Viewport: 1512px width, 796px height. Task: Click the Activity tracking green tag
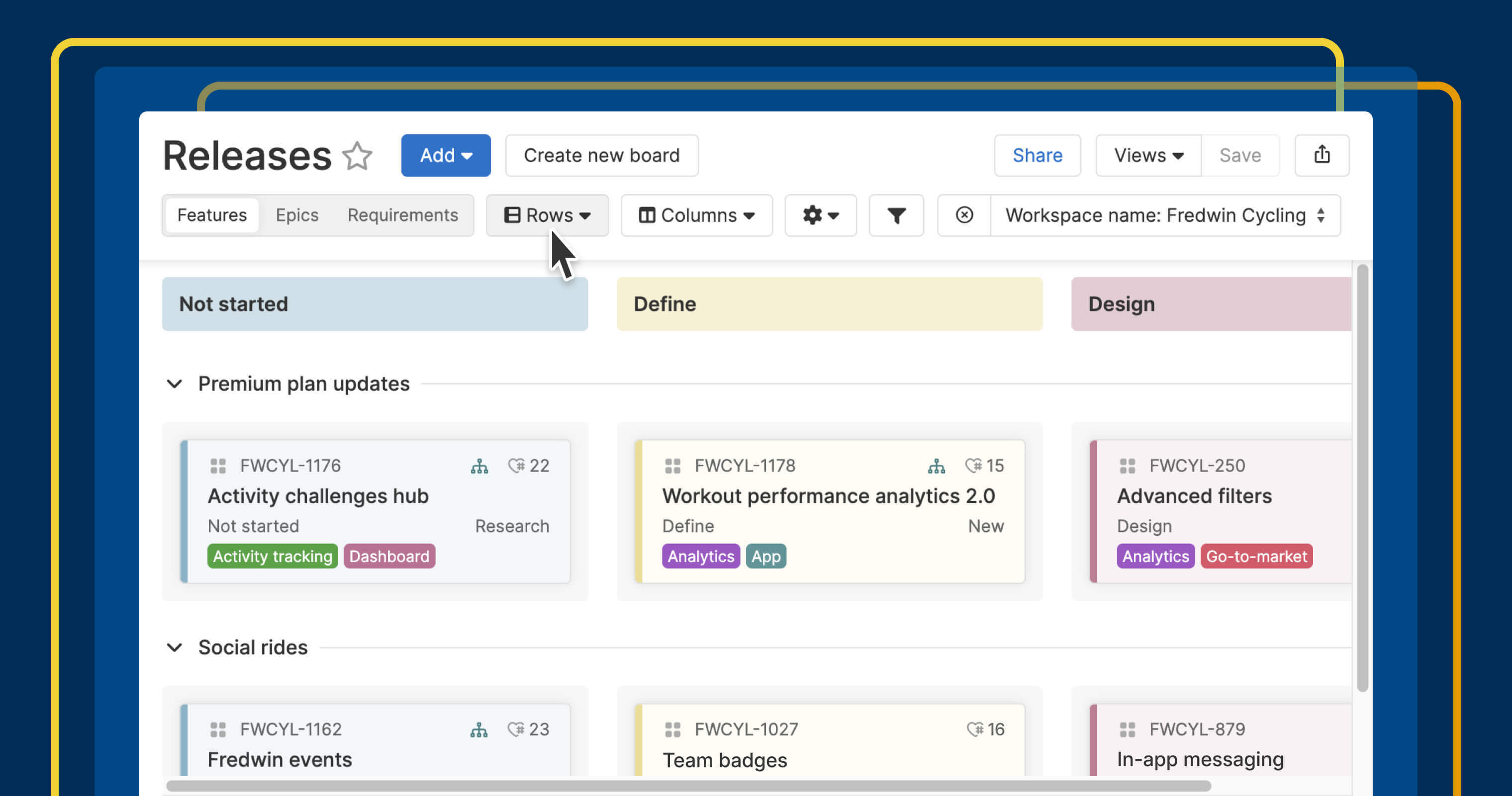pos(273,556)
